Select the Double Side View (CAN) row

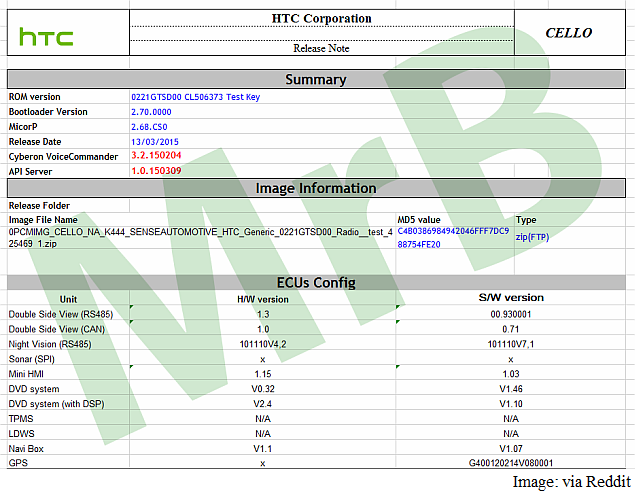(316, 330)
